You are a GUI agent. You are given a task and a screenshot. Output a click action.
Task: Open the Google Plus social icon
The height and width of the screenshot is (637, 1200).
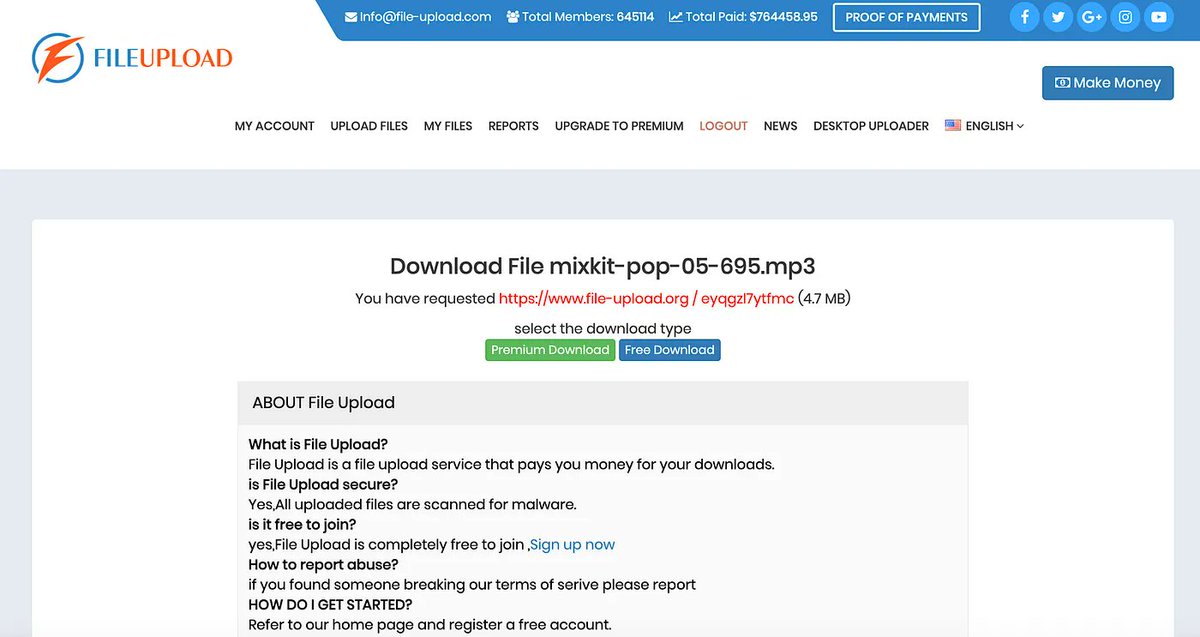click(x=1092, y=17)
